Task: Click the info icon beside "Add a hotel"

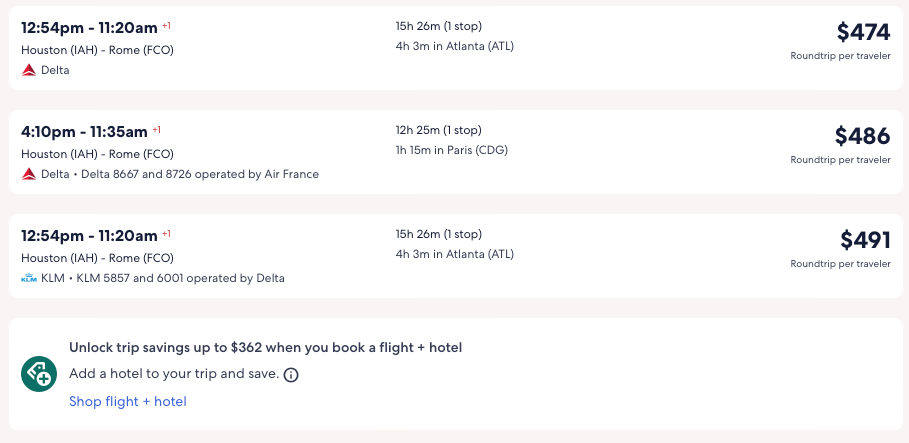Action: [x=291, y=375]
